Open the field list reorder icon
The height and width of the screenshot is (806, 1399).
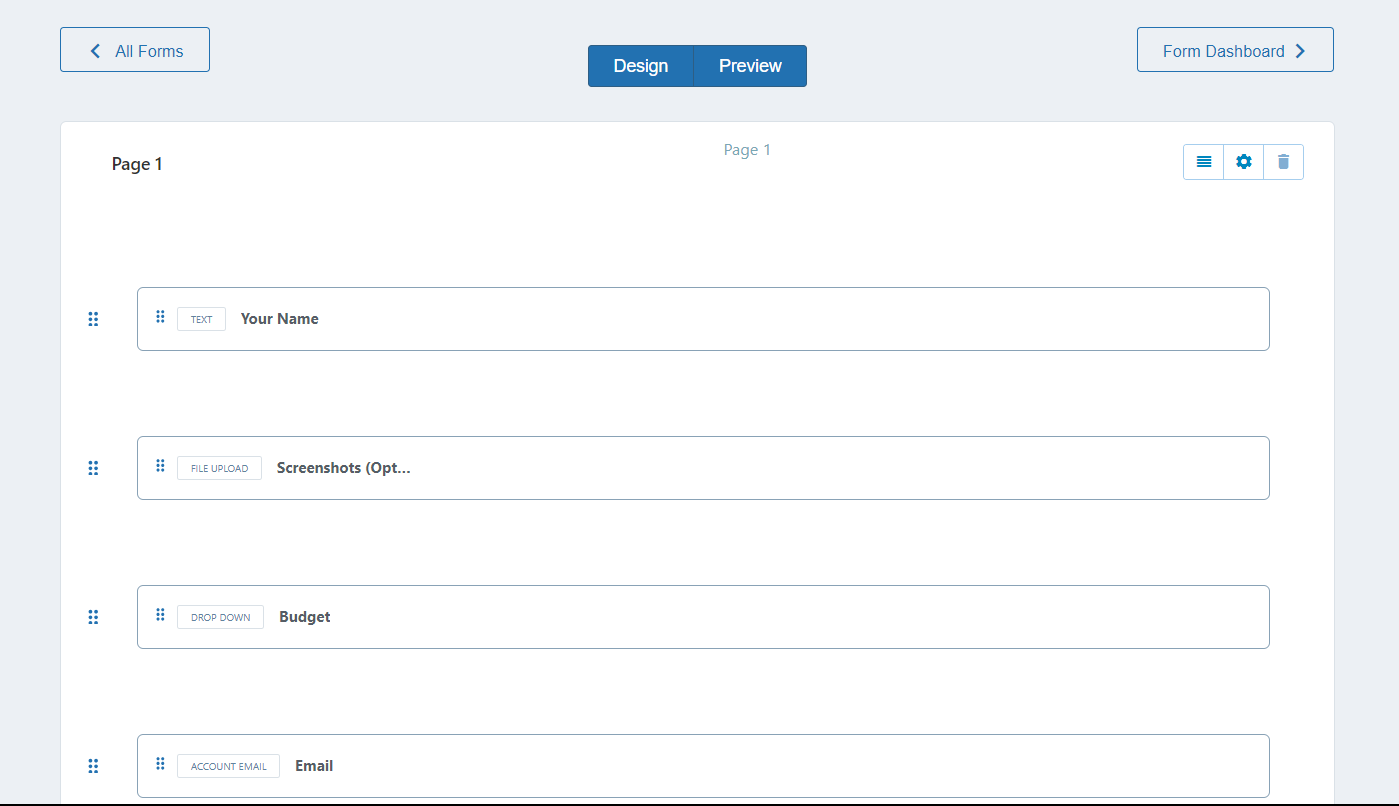point(1203,161)
